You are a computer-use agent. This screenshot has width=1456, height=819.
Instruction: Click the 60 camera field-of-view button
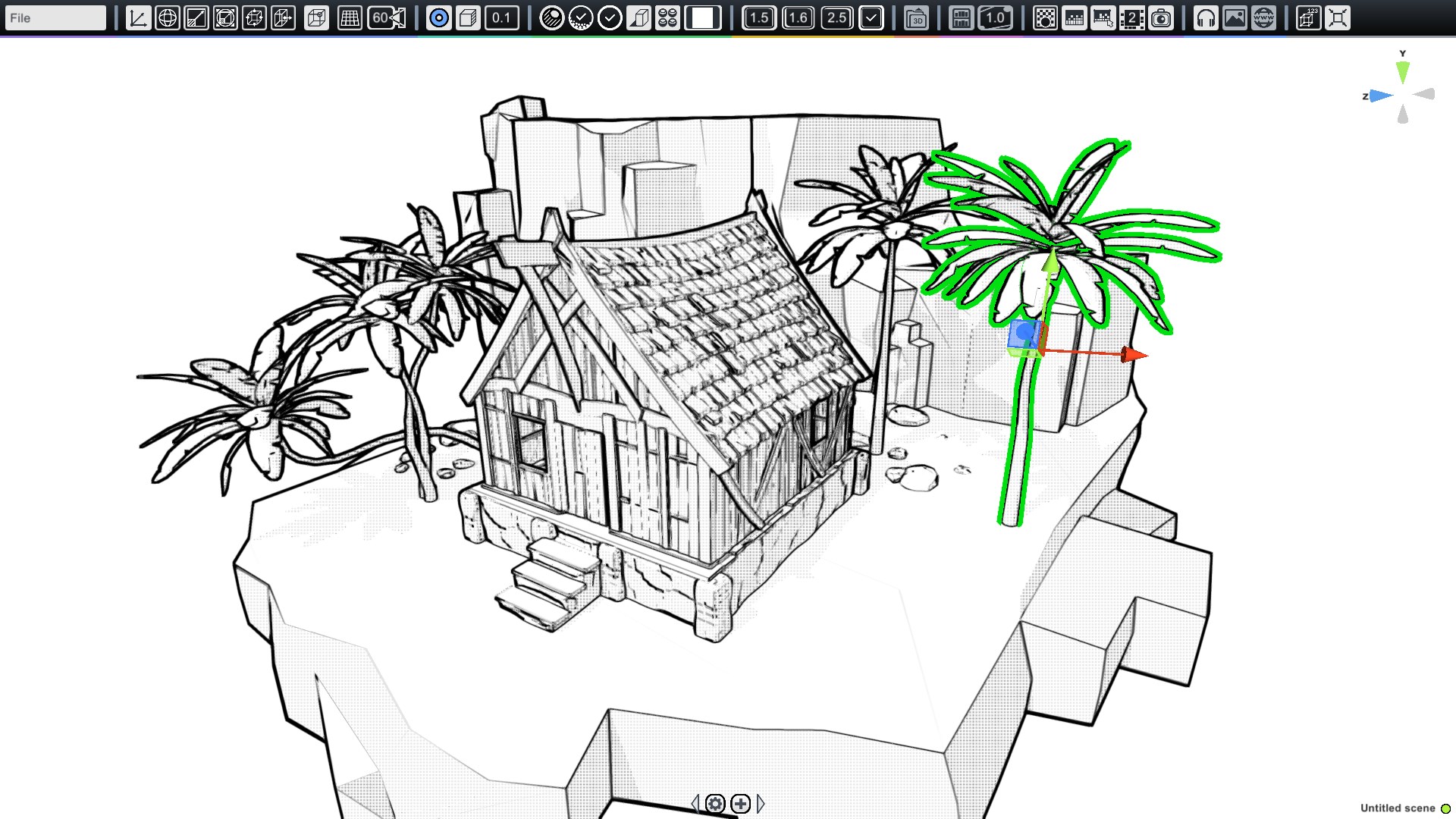388,18
